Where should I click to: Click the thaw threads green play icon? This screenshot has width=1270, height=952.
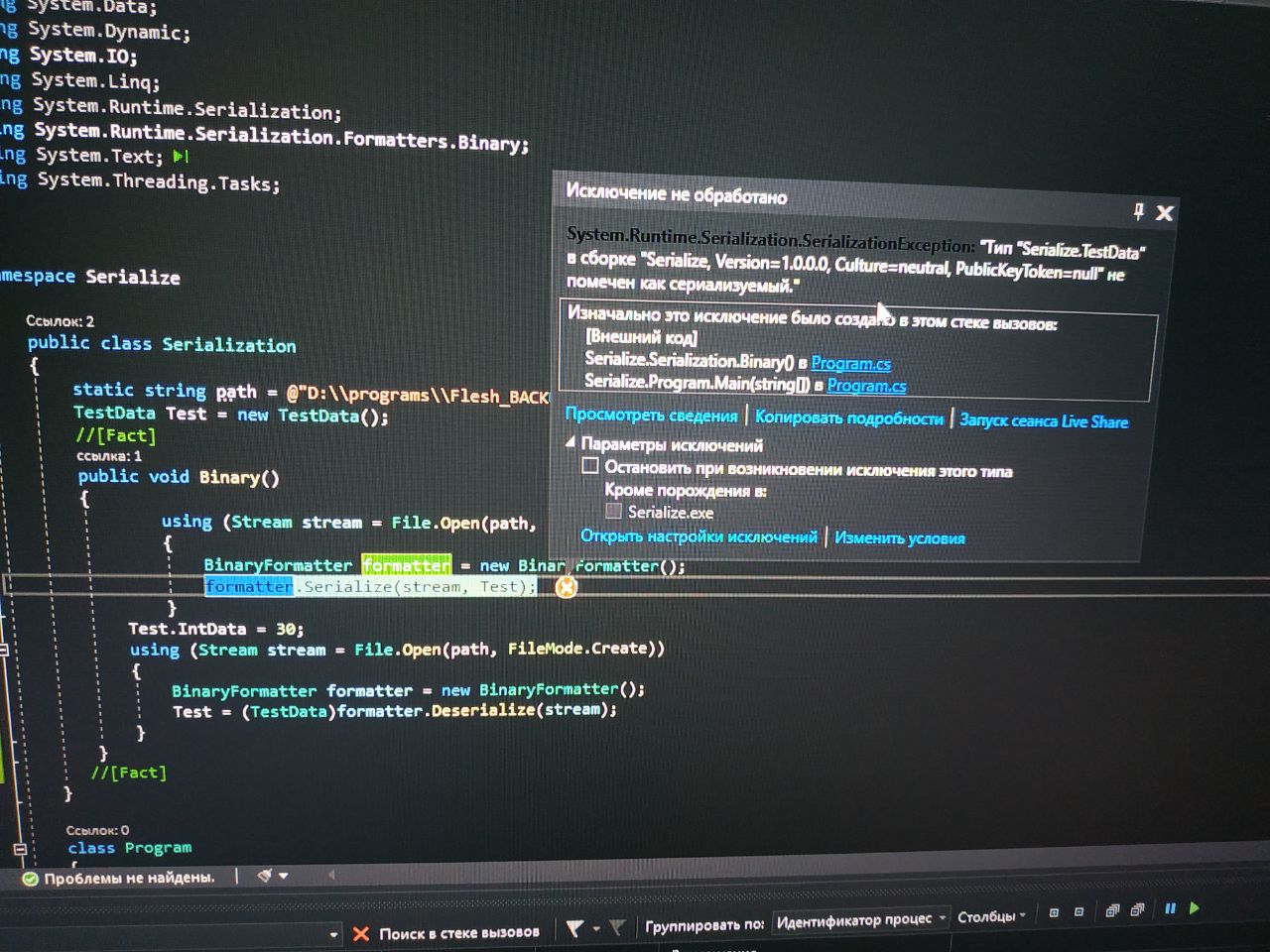[x=1195, y=907]
